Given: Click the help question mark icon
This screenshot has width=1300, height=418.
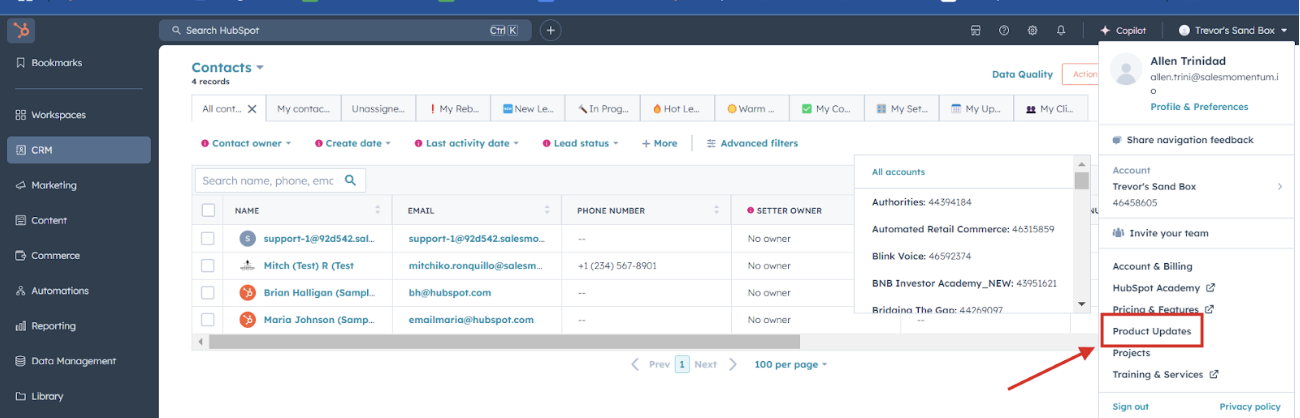Looking at the screenshot, I should (1004, 31).
